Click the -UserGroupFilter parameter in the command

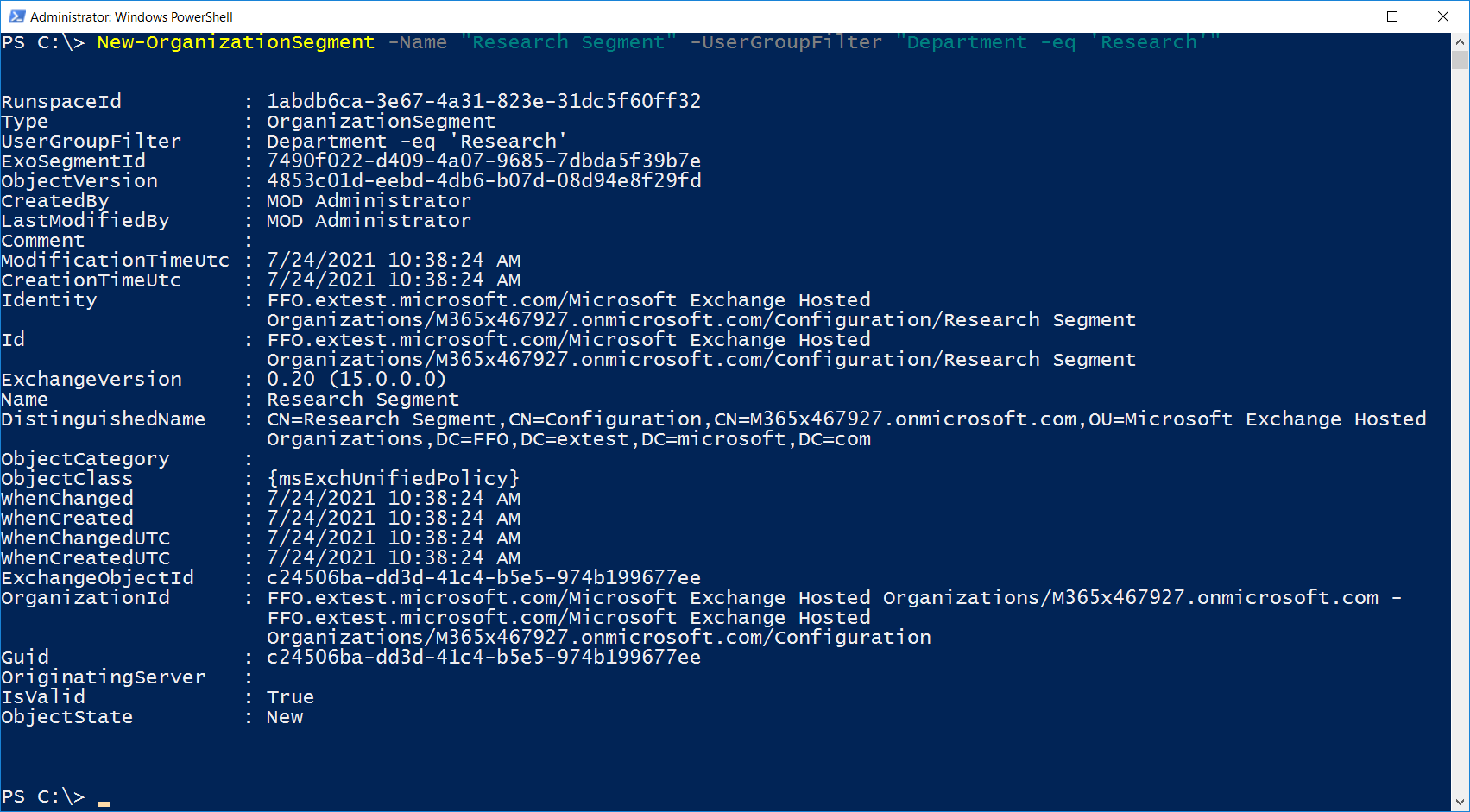[x=785, y=42]
